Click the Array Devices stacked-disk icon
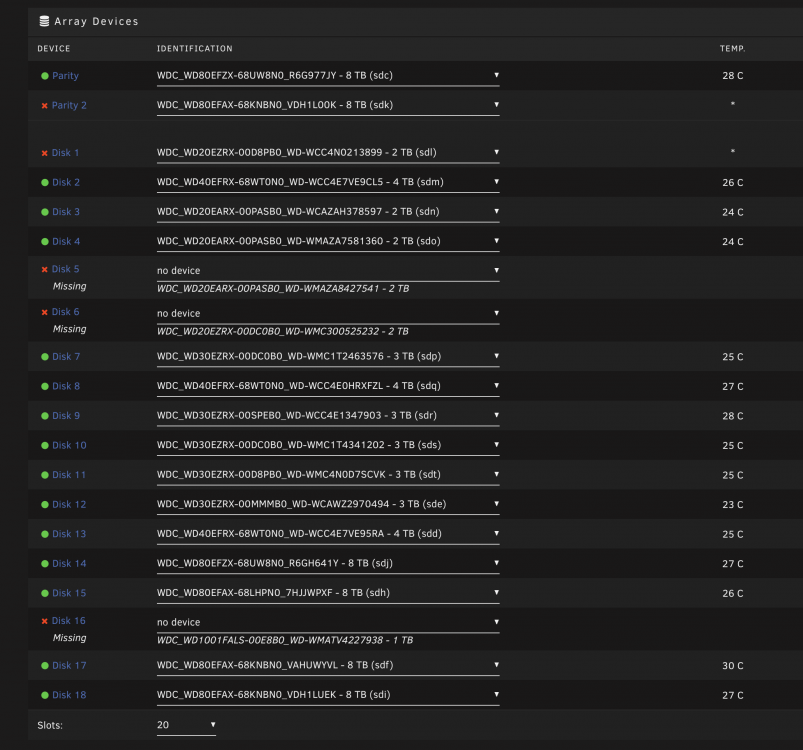 (x=45, y=21)
